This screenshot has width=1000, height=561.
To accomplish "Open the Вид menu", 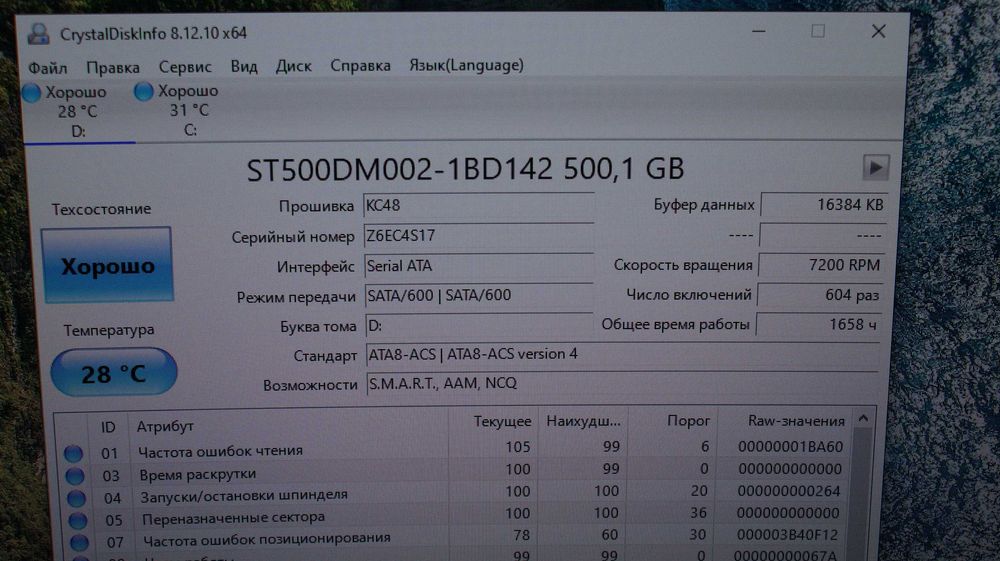I will point(244,66).
